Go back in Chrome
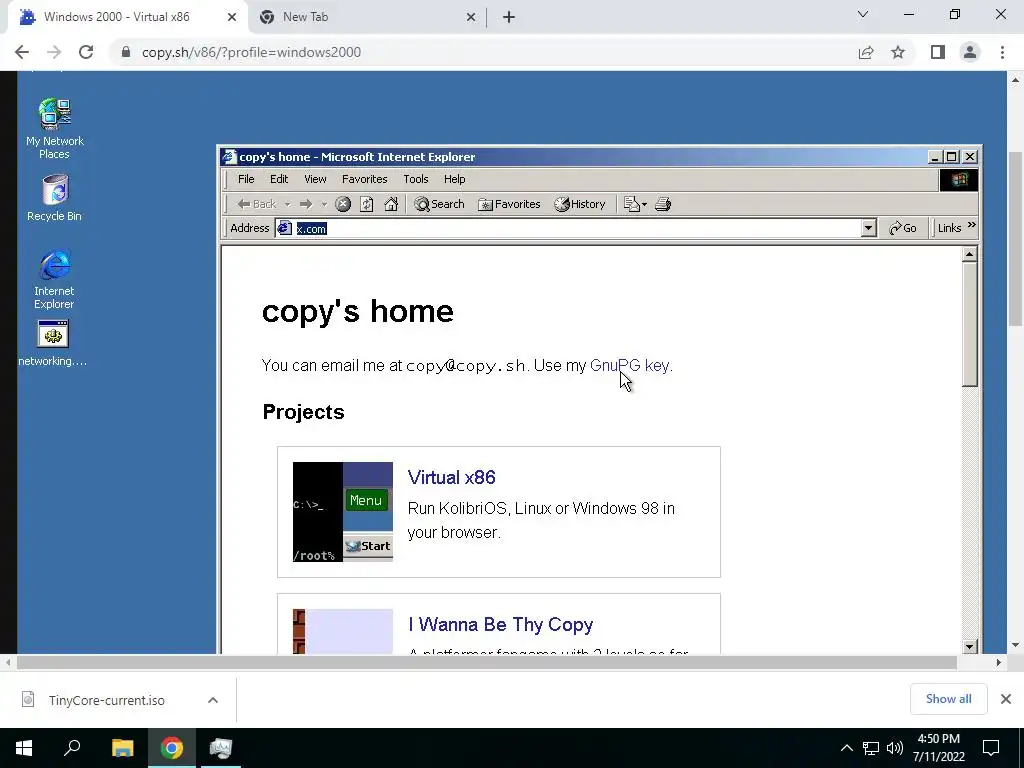 point(22,52)
